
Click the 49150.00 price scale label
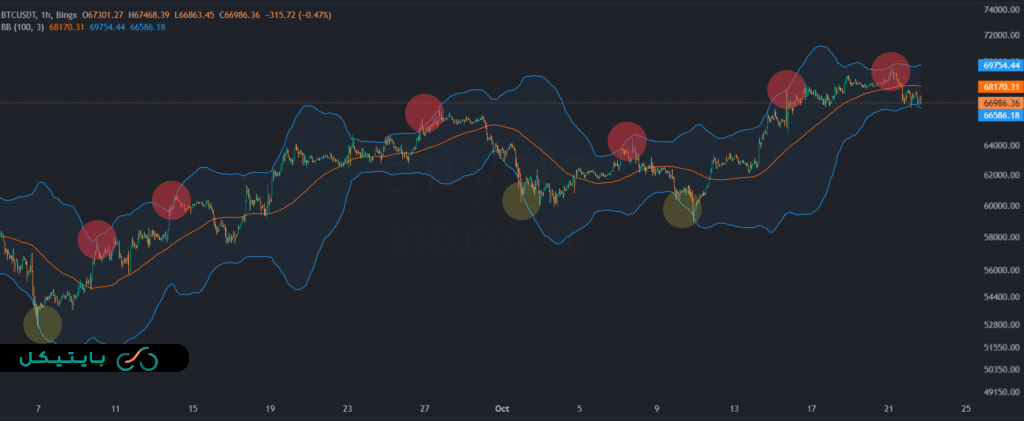pyautogui.click(x=1001, y=391)
